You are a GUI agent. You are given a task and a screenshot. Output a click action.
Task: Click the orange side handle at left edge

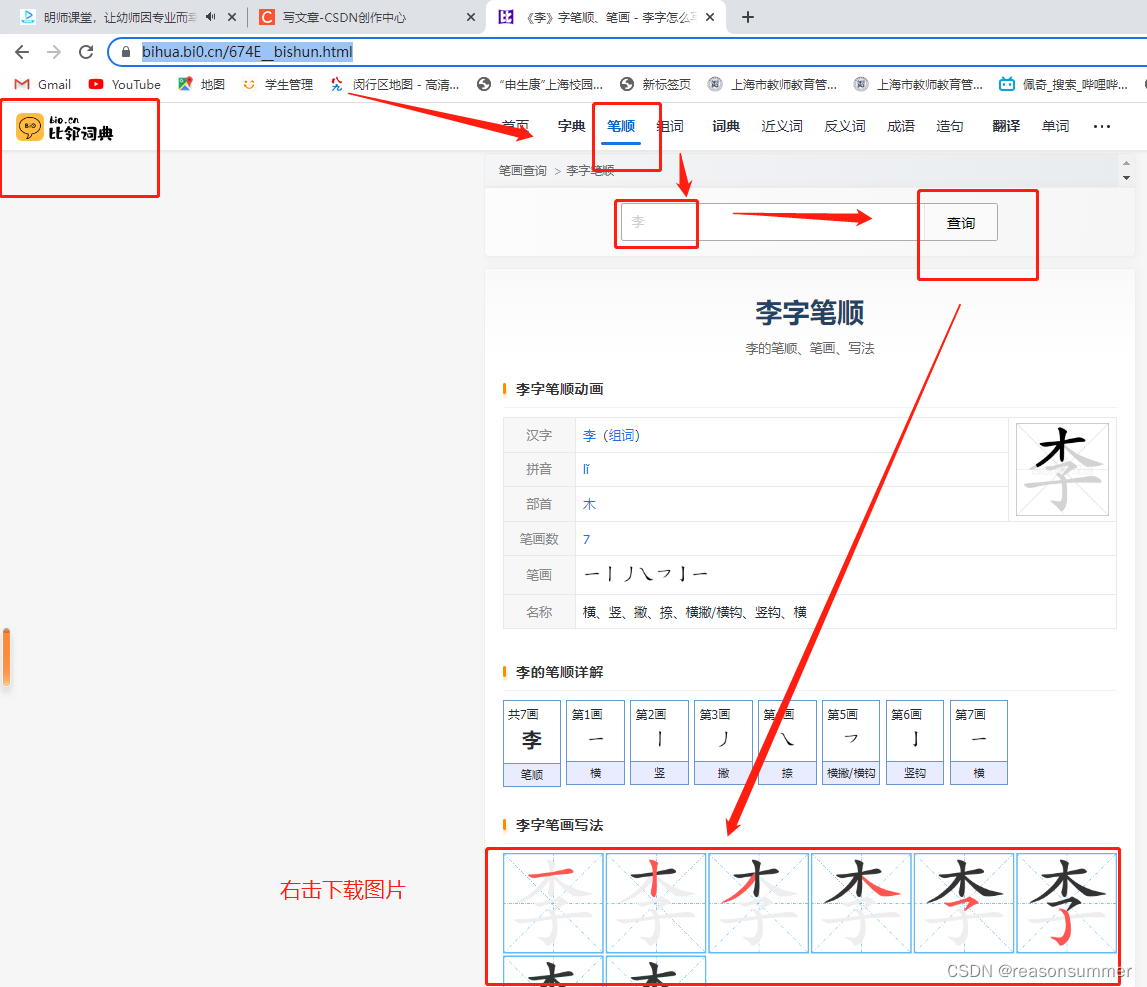(x=6, y=656)
